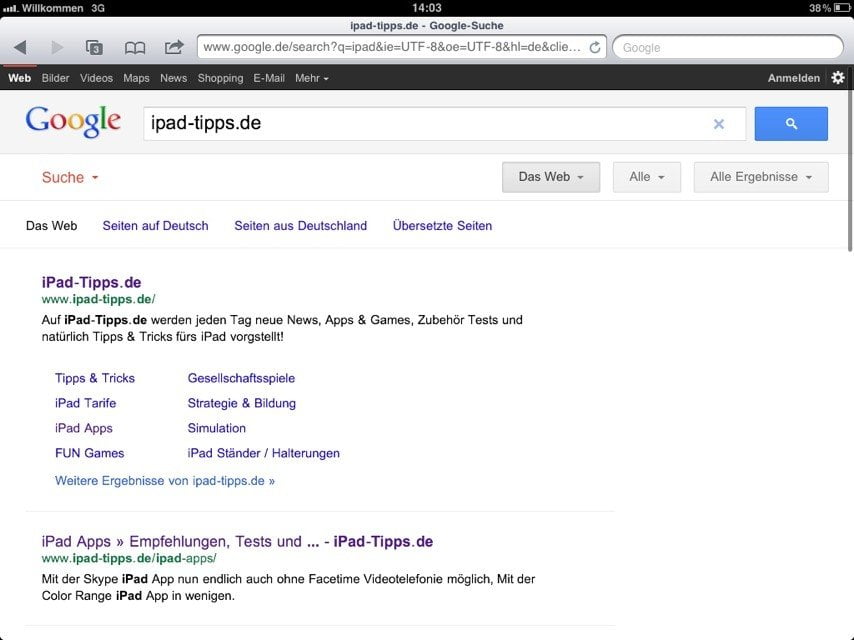Viewport: 854px width, 640px height.
Task: Click Weitere Ergebnisse von ipad-tipps.de
Action: [x=165, y=481]
